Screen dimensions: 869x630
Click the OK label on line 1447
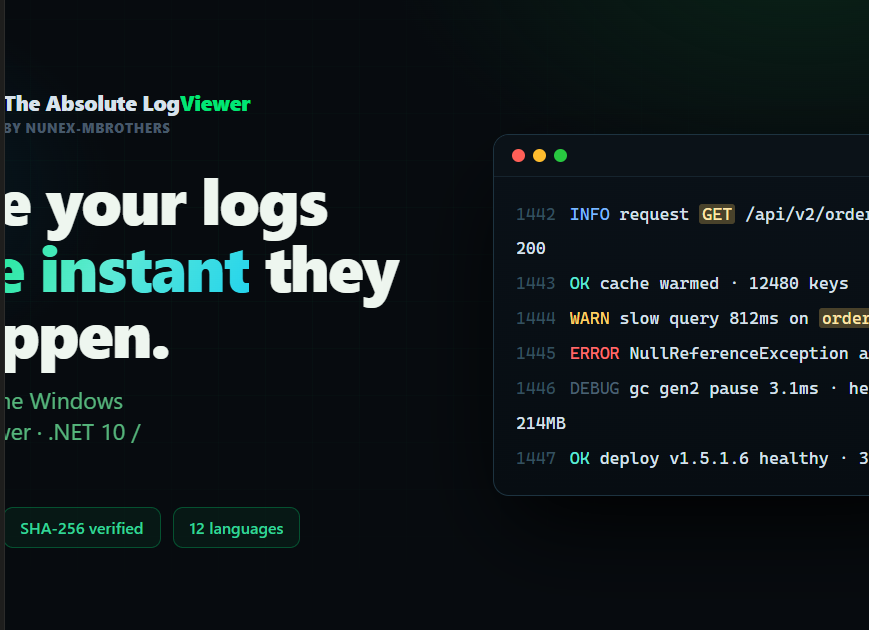click(580, 458)
